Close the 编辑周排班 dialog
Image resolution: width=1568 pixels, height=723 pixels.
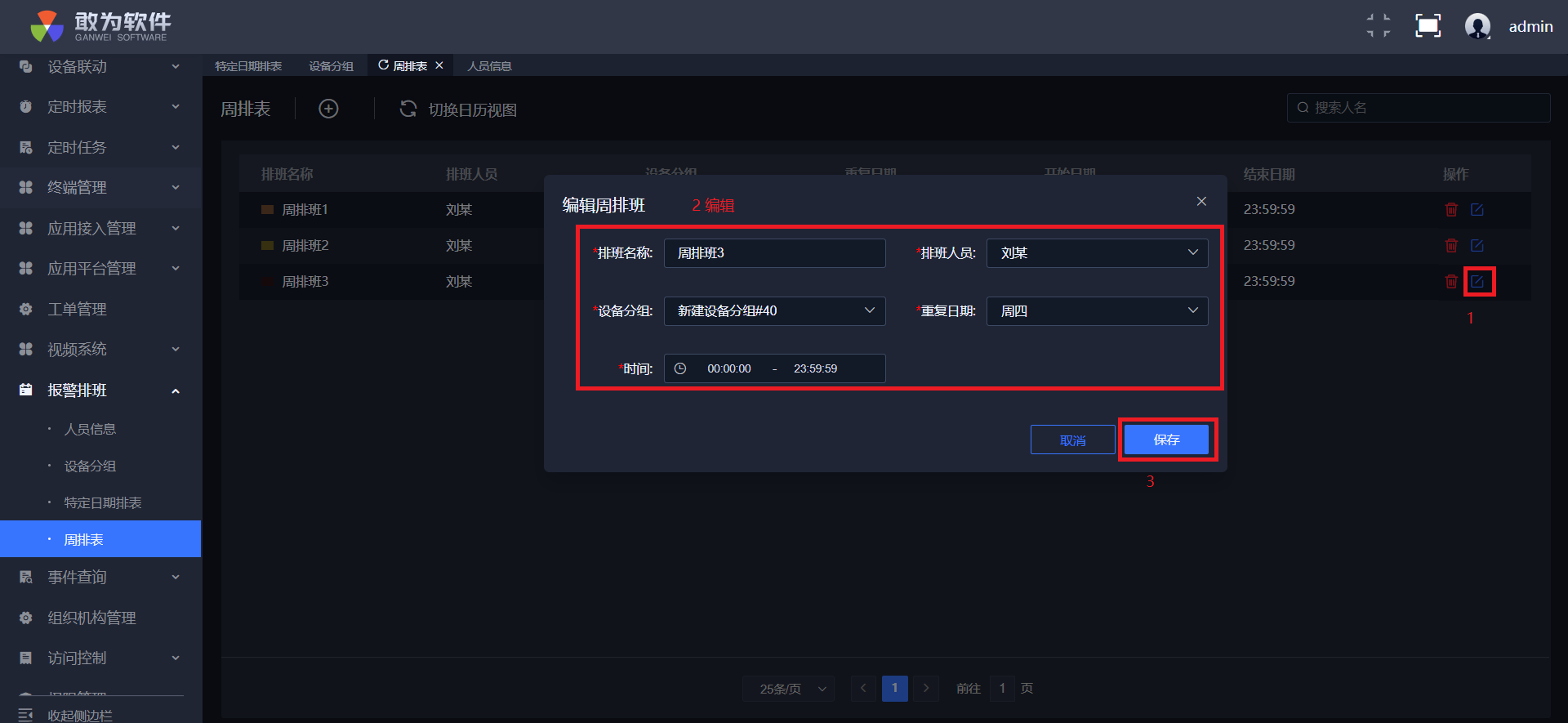point(1201,201)
